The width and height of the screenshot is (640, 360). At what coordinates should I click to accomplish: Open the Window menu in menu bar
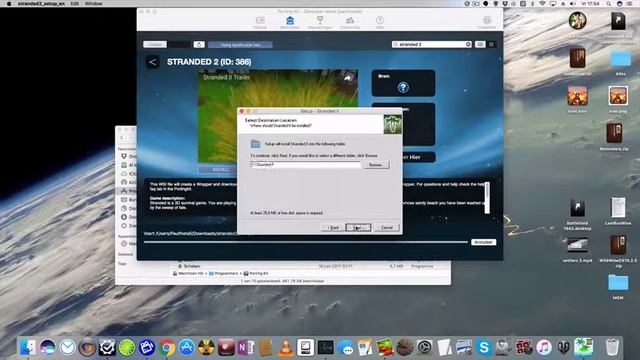coord(93,3)
